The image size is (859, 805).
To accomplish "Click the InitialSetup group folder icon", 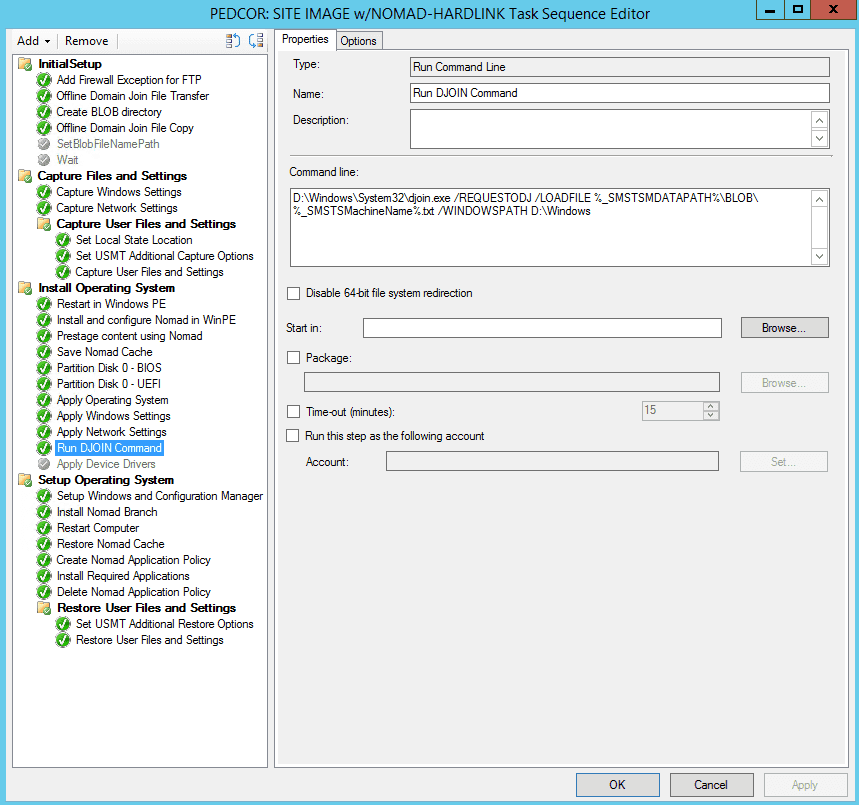I will [25, 64].
